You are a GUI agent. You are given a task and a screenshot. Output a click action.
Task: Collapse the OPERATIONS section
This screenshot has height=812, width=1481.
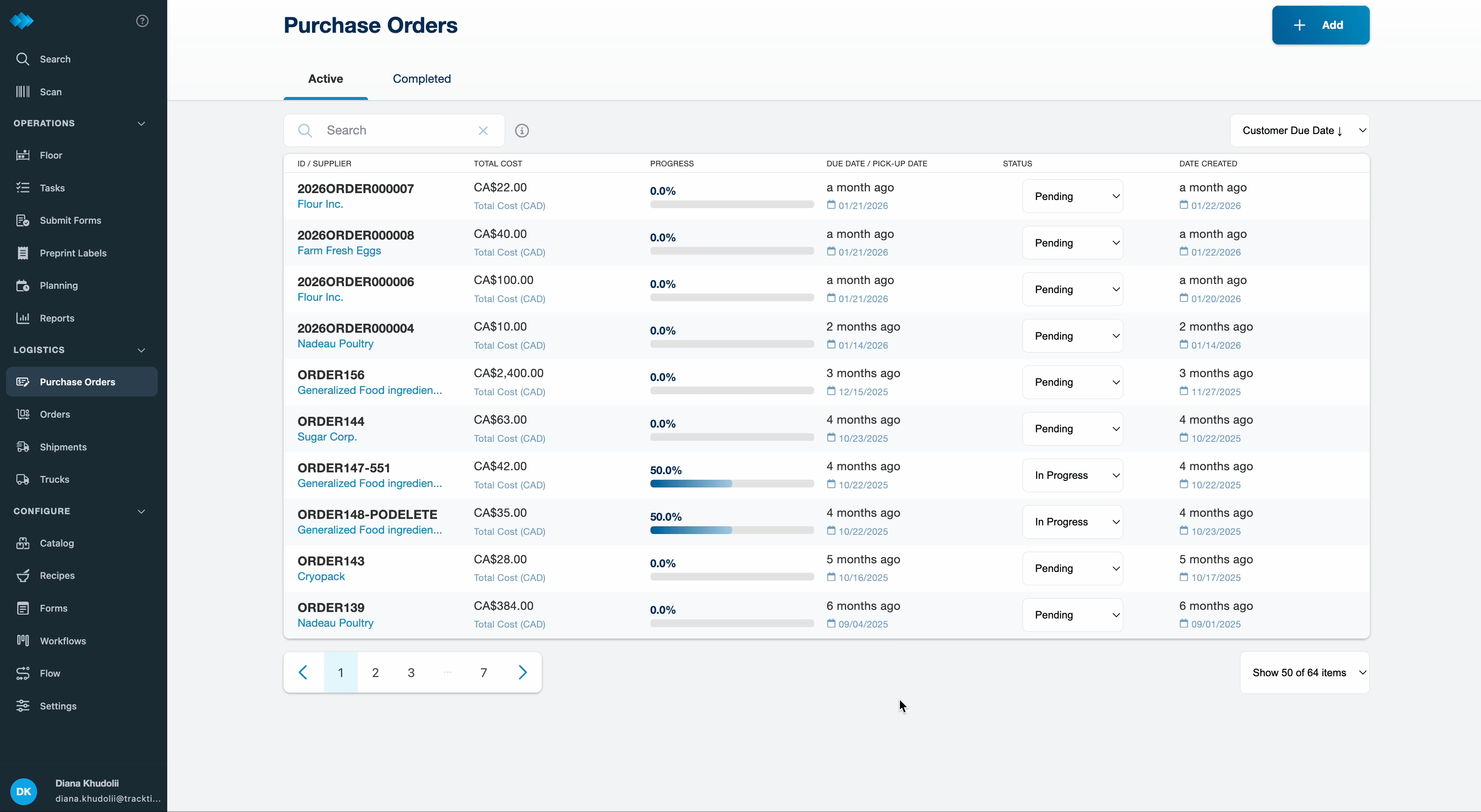click(141, 124)
